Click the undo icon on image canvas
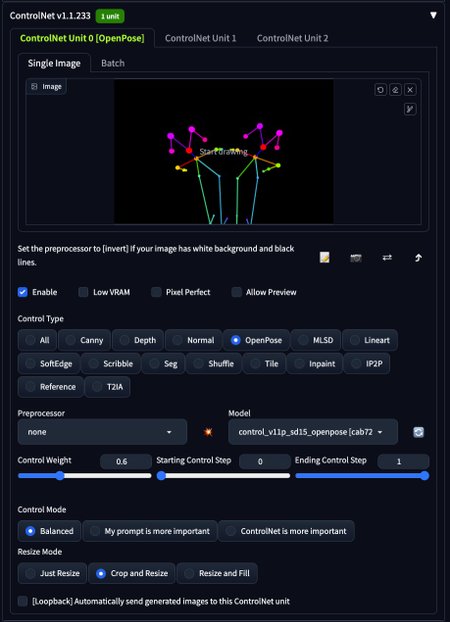Image resolution: width=450 pixels, height=622 pixels. pos(380,90)
